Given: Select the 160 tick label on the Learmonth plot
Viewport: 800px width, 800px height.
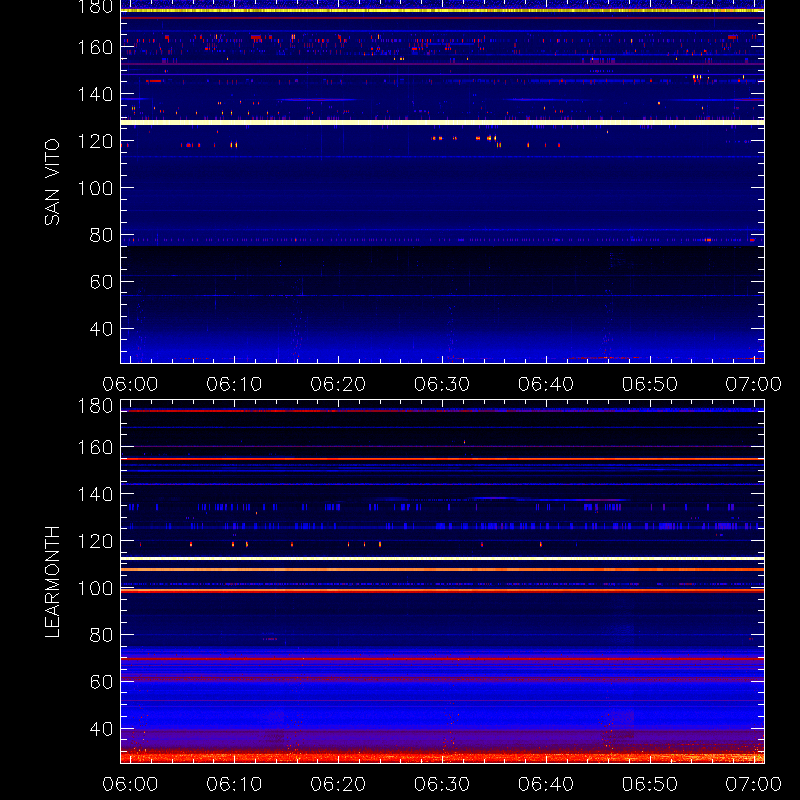Looking at the screenshot, I should [x=95, y=447].
